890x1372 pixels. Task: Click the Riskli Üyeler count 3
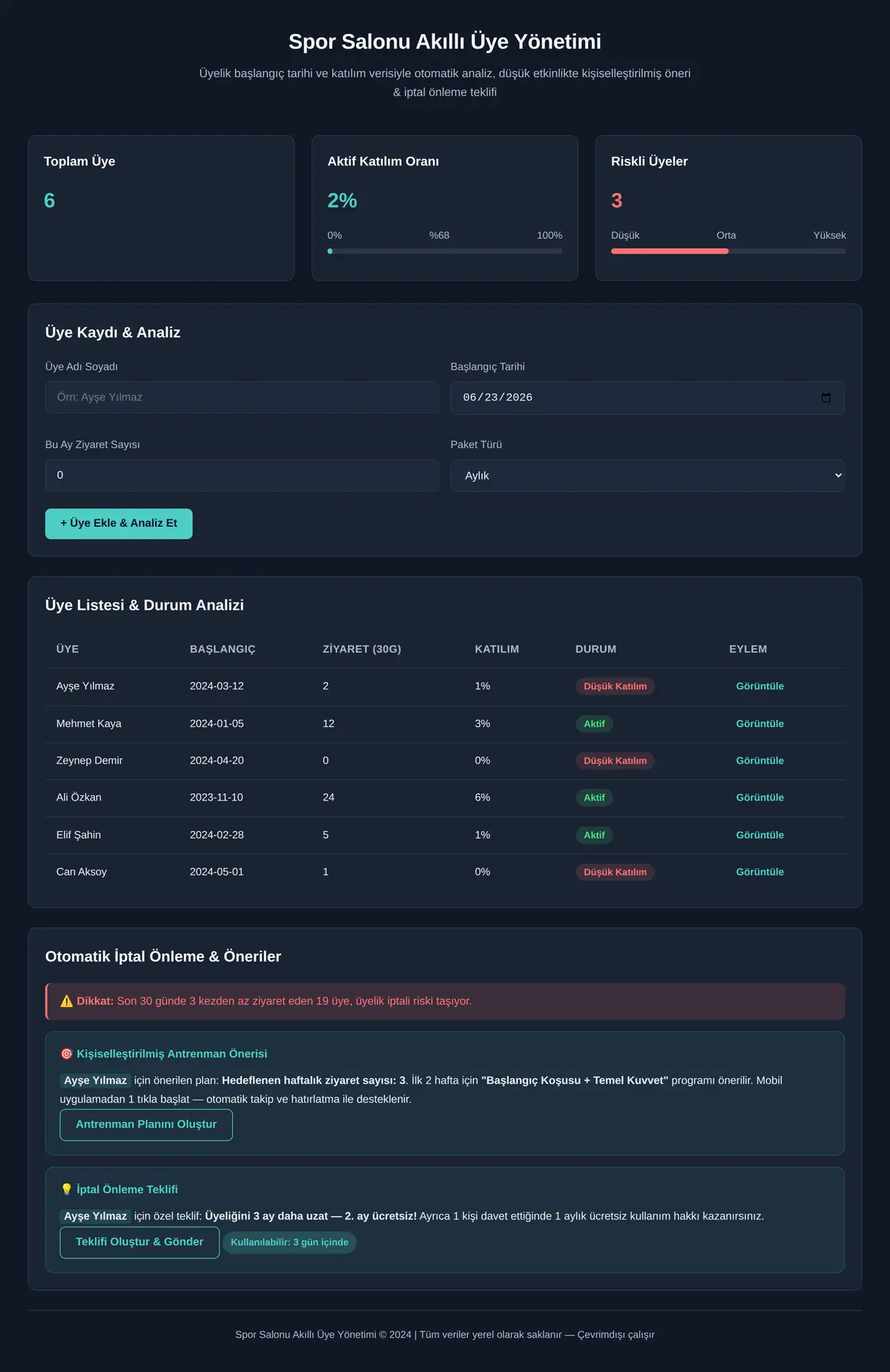coord(617,200)
